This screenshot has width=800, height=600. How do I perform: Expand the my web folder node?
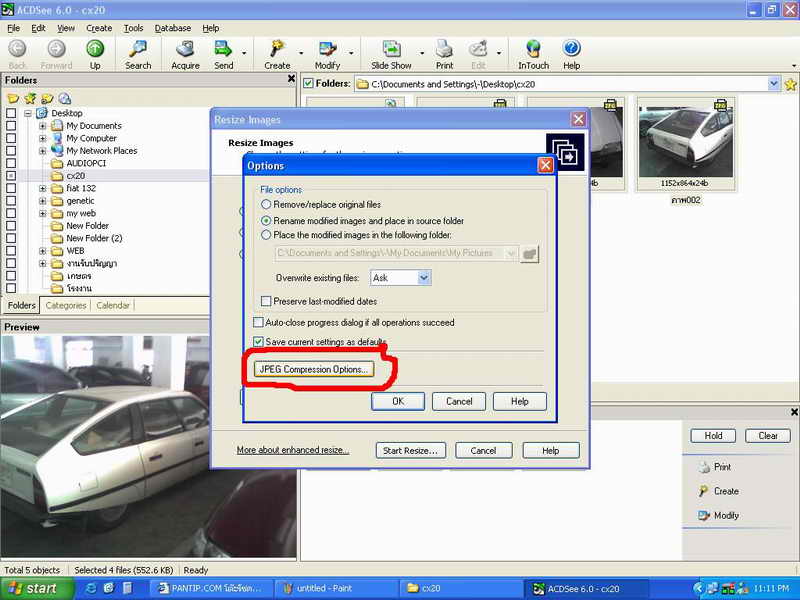[x=43, y=213]
